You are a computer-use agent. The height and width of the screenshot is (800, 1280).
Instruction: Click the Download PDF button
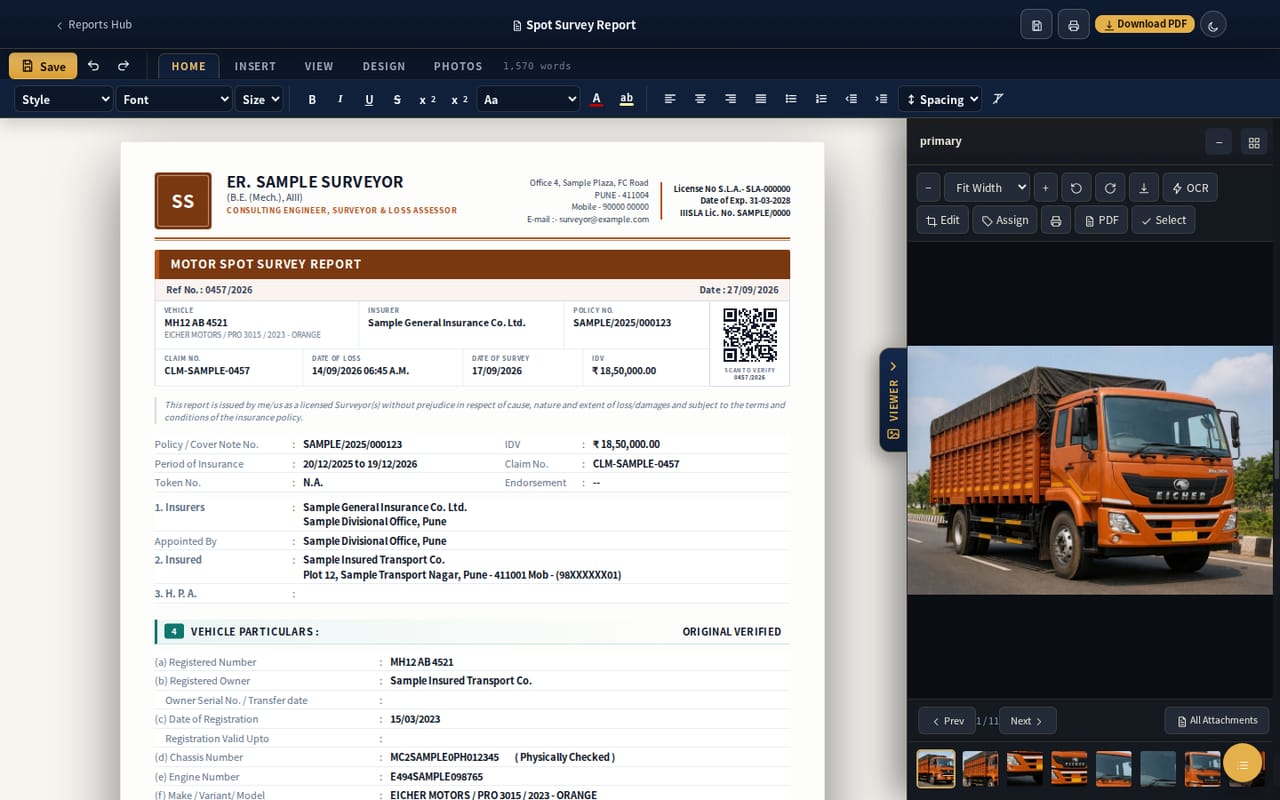click(x=1144, y=24)
